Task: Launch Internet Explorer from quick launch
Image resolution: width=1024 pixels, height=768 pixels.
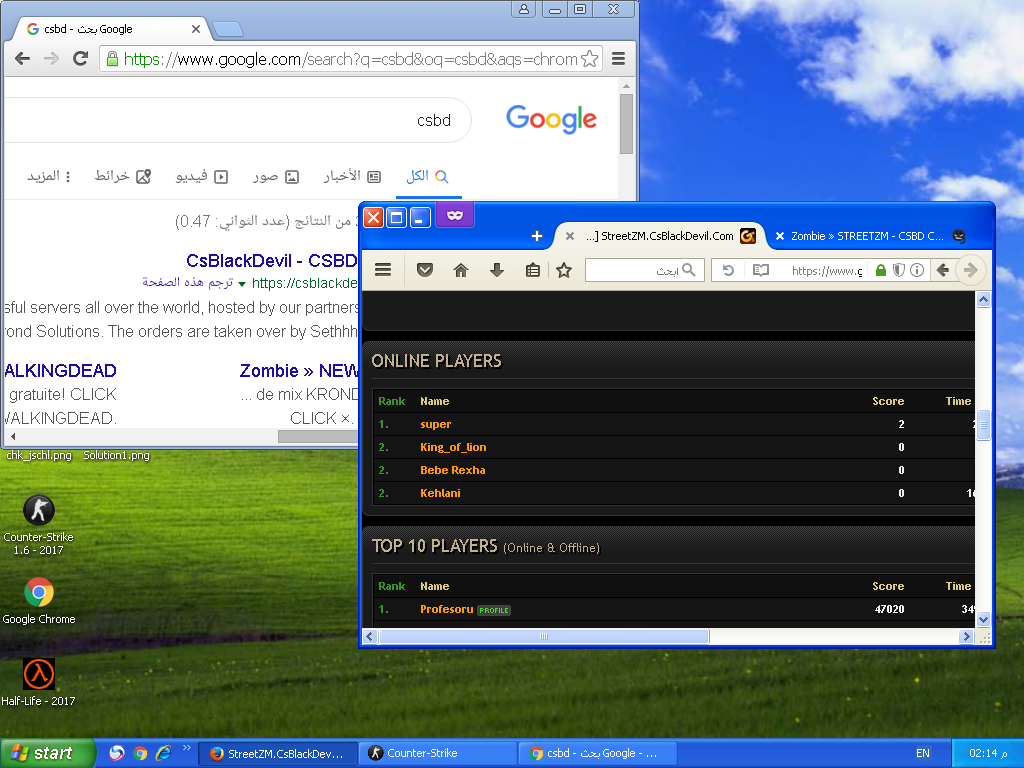Action: [163, 753]
